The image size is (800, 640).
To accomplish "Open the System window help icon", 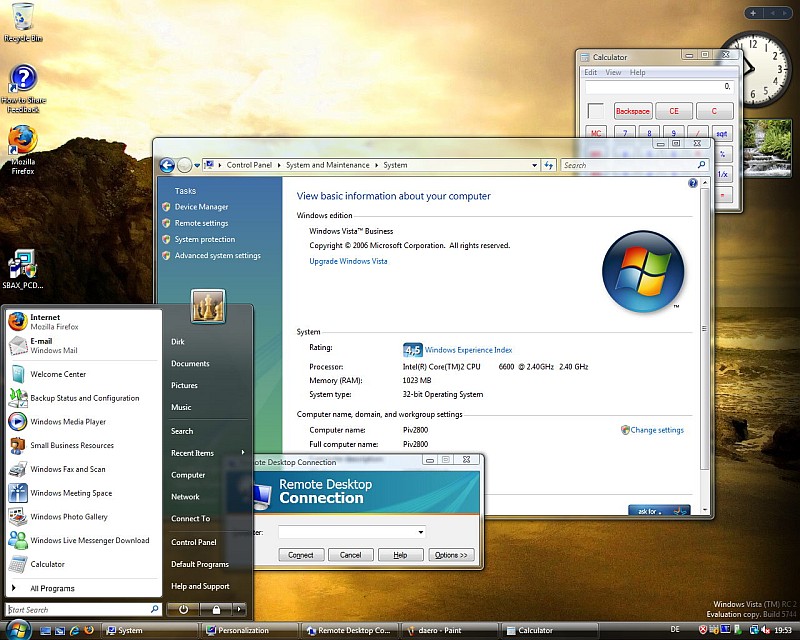I will (x=693, y=183).
